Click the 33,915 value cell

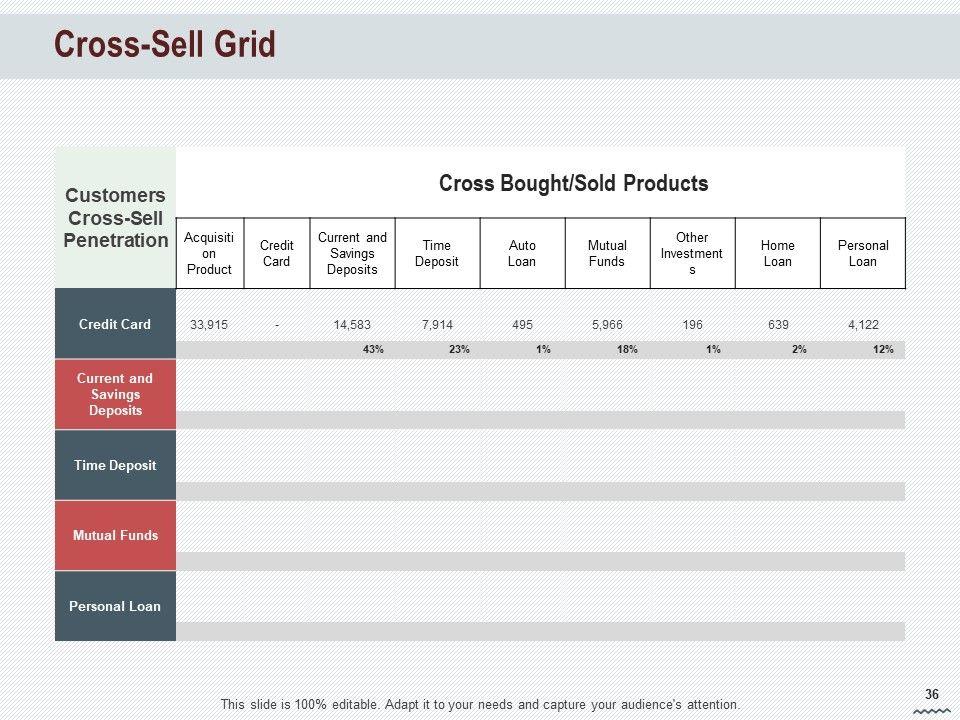[209, 324]
